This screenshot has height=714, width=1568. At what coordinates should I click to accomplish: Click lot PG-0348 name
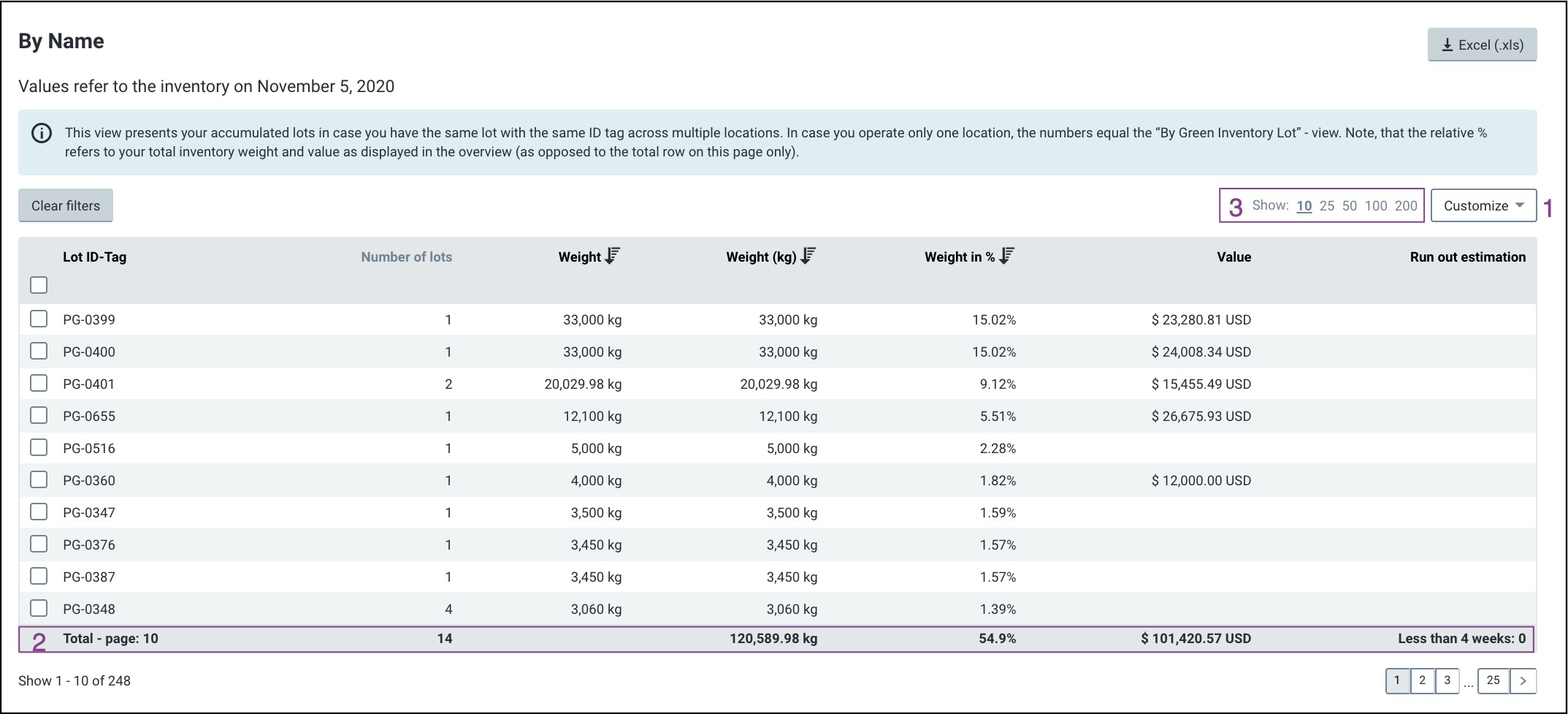[x=89, y=609]
